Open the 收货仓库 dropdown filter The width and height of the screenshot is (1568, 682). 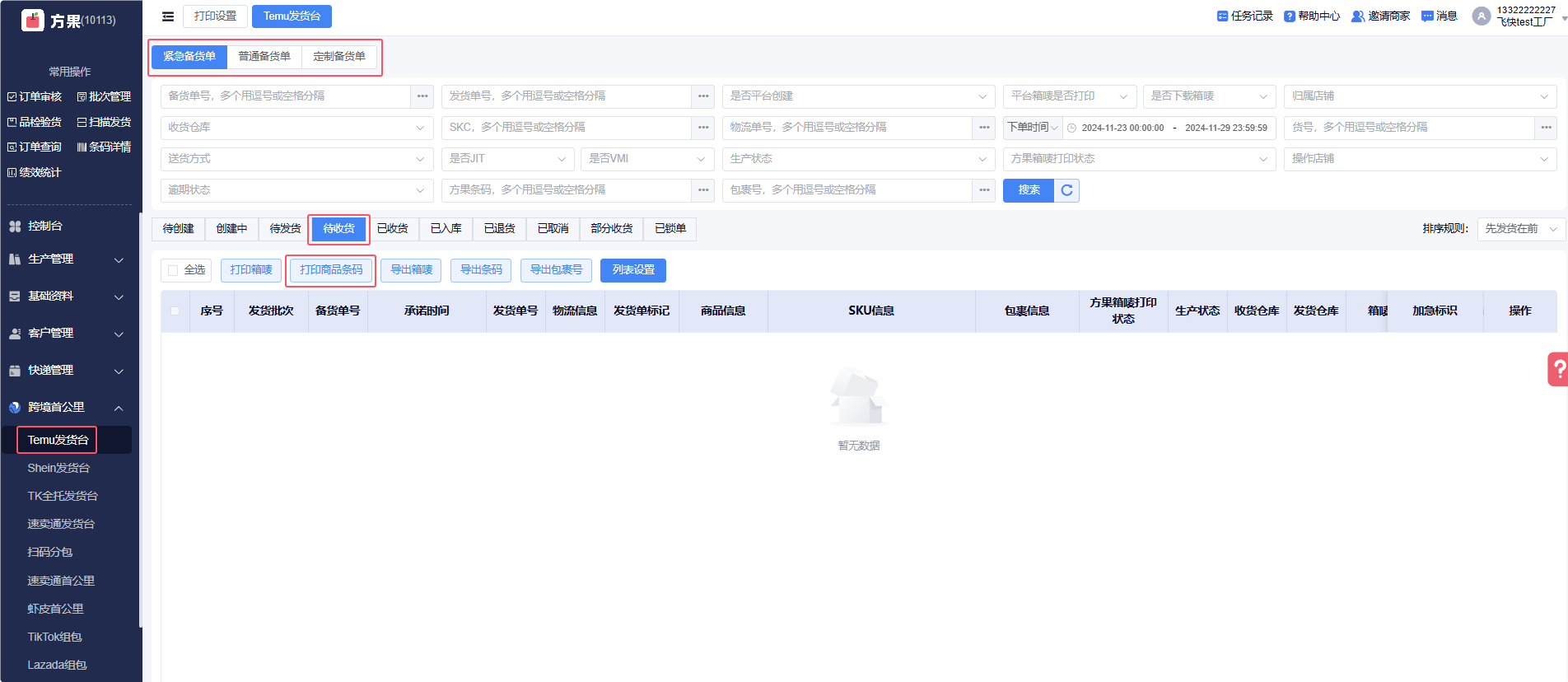tap(296, 128)
